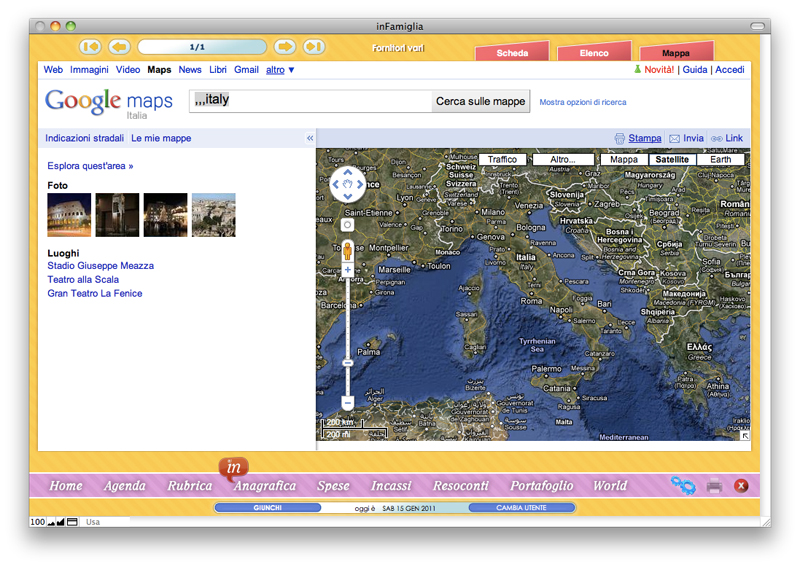Click Cerca sulle mappe button
Image resolution: width=800 pixels, height=567 pixels.
(x=481, y=102)
